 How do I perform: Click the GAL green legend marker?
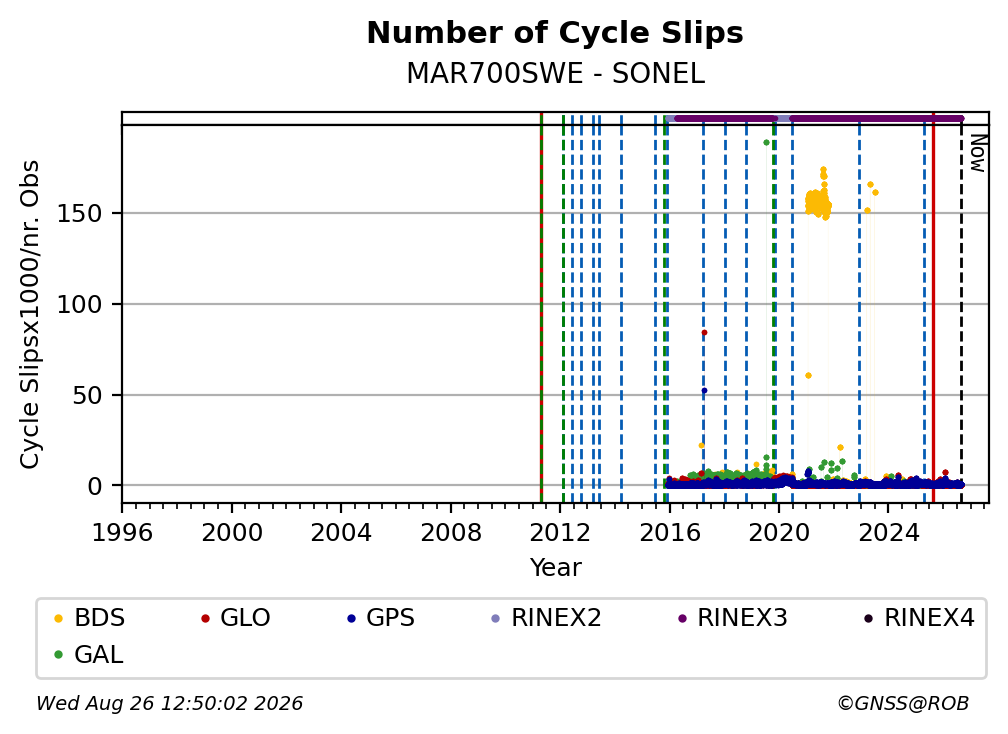tap(58, 655)
